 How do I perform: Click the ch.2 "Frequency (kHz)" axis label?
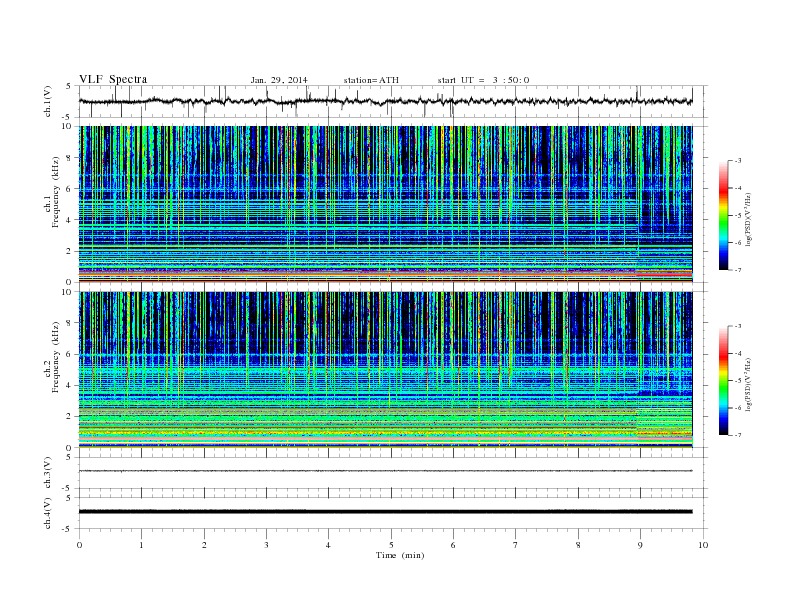[55, 356]
